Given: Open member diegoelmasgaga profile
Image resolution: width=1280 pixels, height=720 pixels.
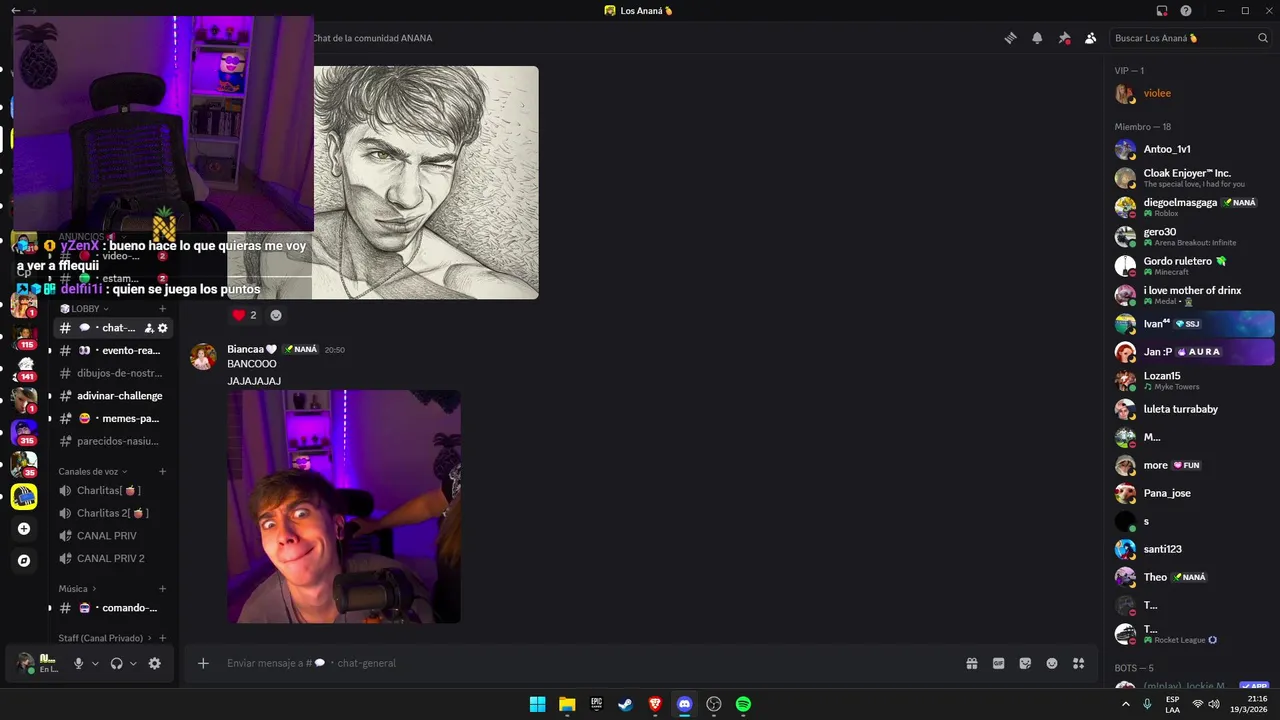Looking at the screenshot, I should pos(1193,207).
